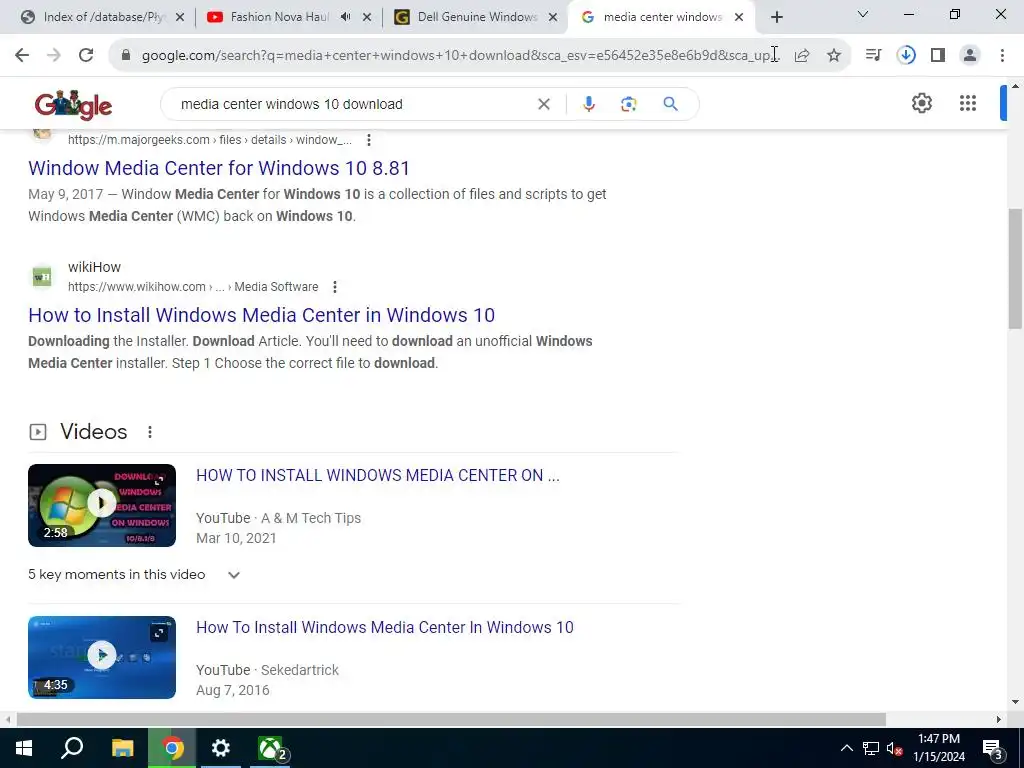Image resolution: width=1024 pixels, height=768 pixels.
Task: Click the muted volume tray icon
Action: coord(894,748)
